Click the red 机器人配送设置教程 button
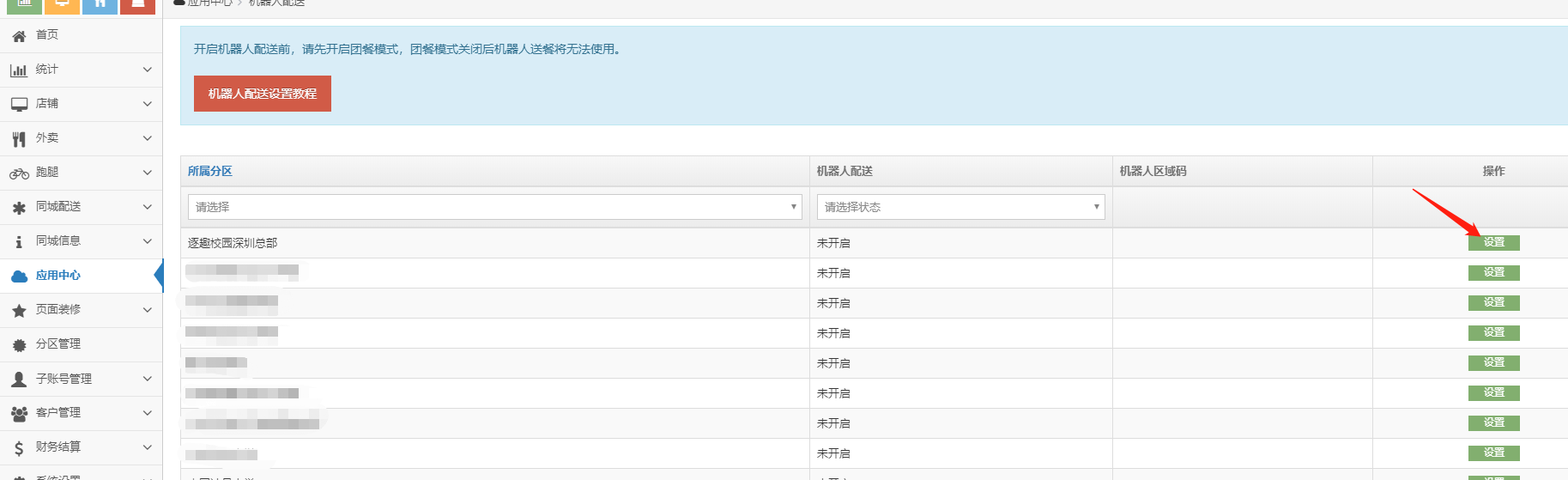The height and width of the screenshot is (480, 1568). pyautogui.click(x=263, y=94)
